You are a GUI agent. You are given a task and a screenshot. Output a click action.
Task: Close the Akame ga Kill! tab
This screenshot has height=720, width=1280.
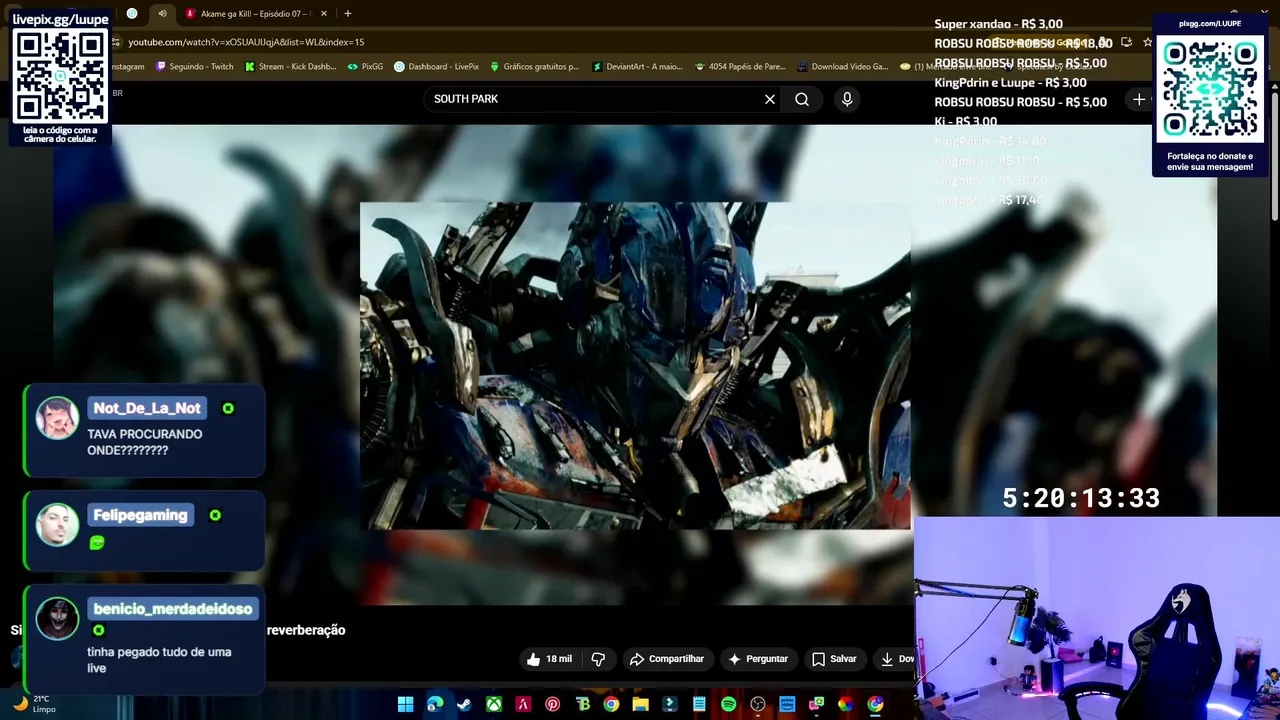324,14
